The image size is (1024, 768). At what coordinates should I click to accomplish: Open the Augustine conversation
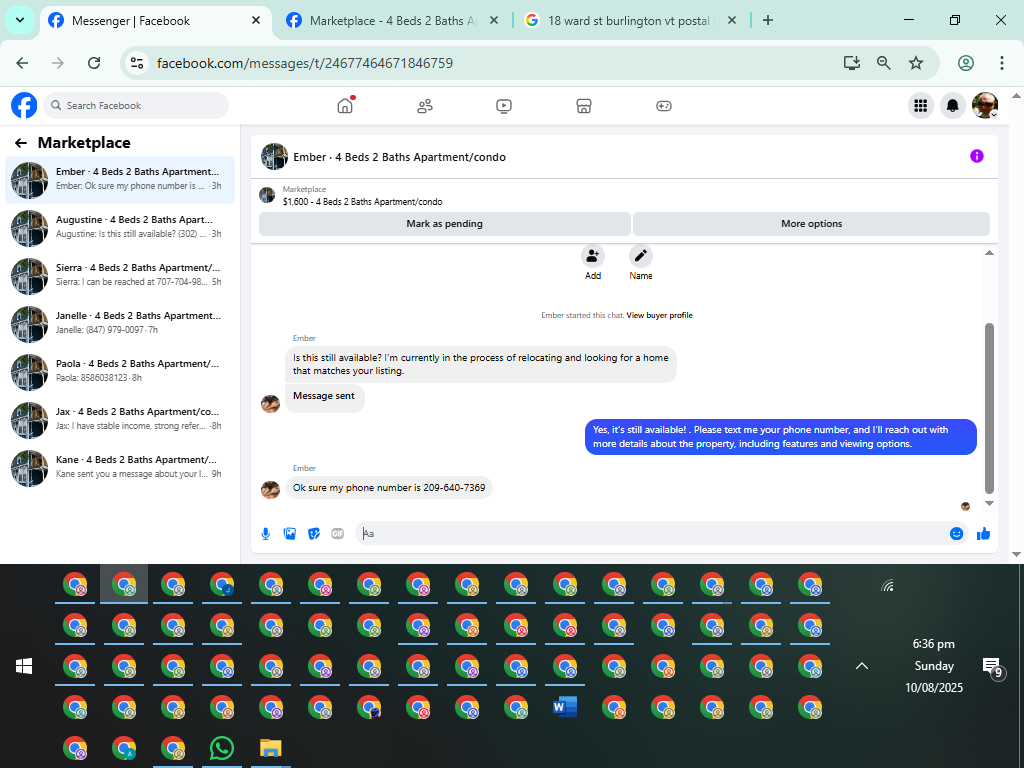coord(120,228)
